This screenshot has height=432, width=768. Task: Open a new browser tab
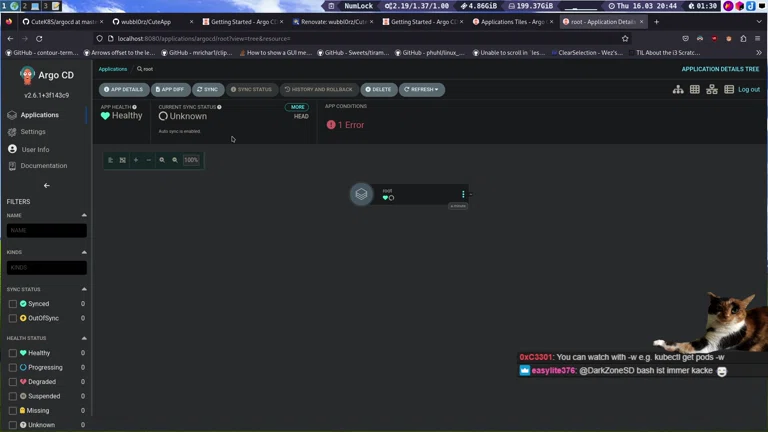[x=656, y=22]
